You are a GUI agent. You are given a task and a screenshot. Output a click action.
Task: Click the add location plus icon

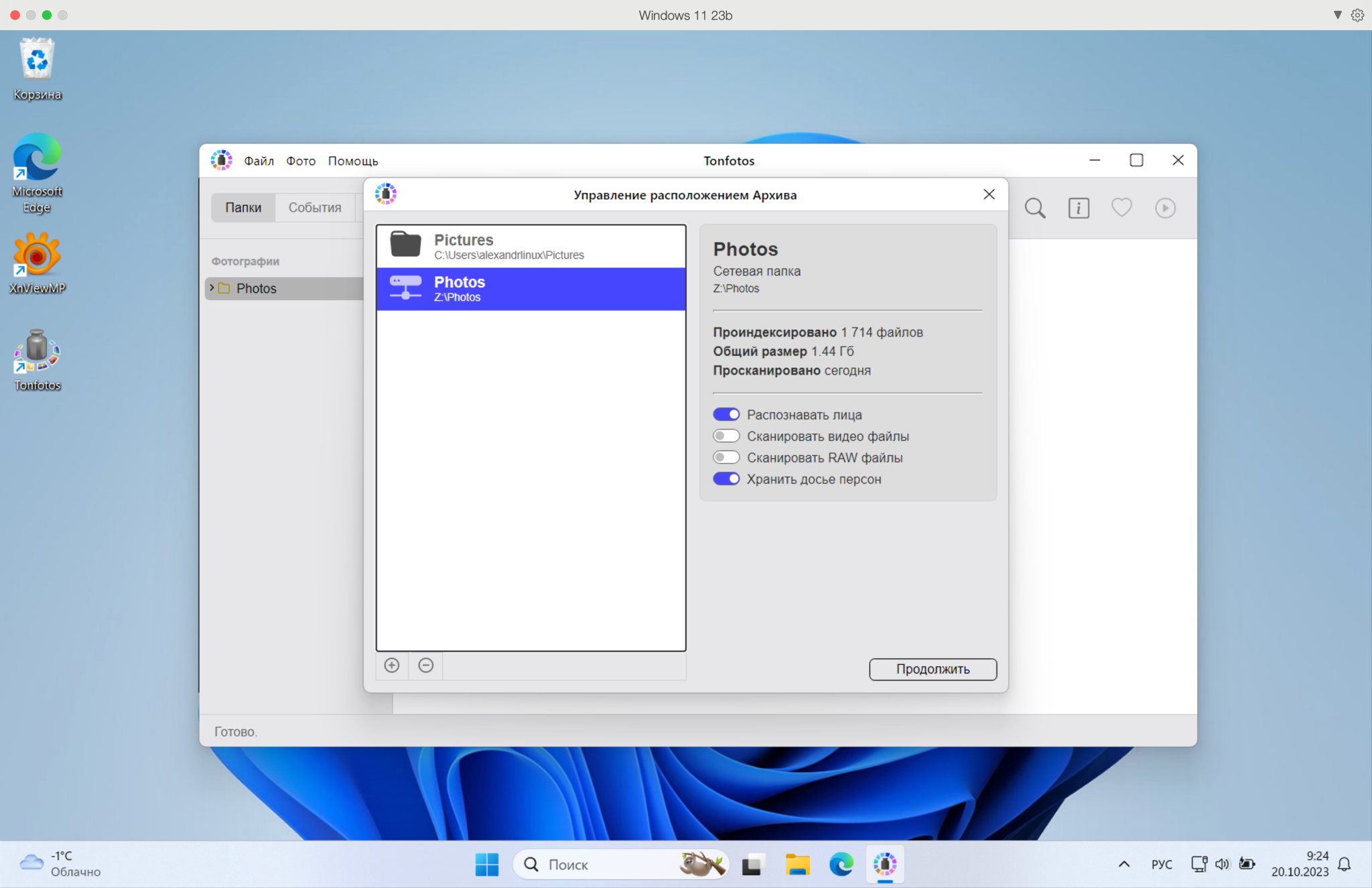(392, 665)
